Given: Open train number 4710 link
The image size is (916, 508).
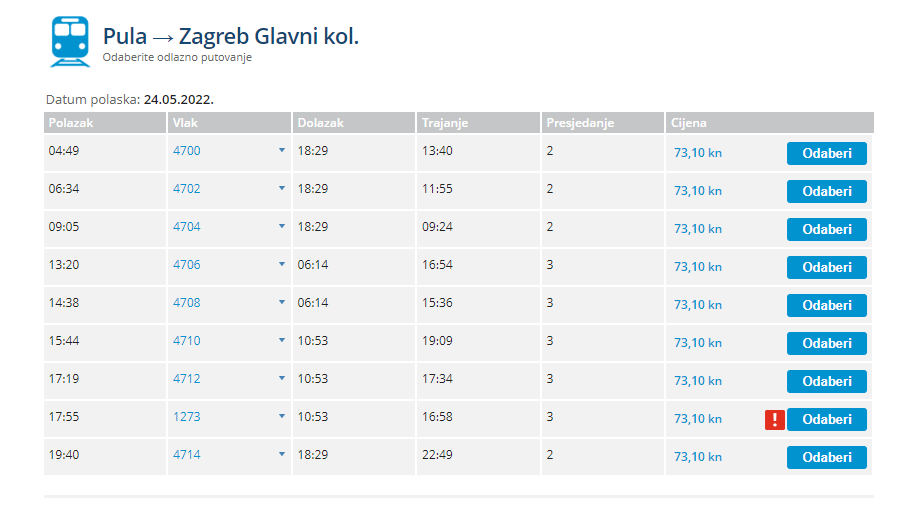Looking at the screenshot, I should tap(186, 340).
